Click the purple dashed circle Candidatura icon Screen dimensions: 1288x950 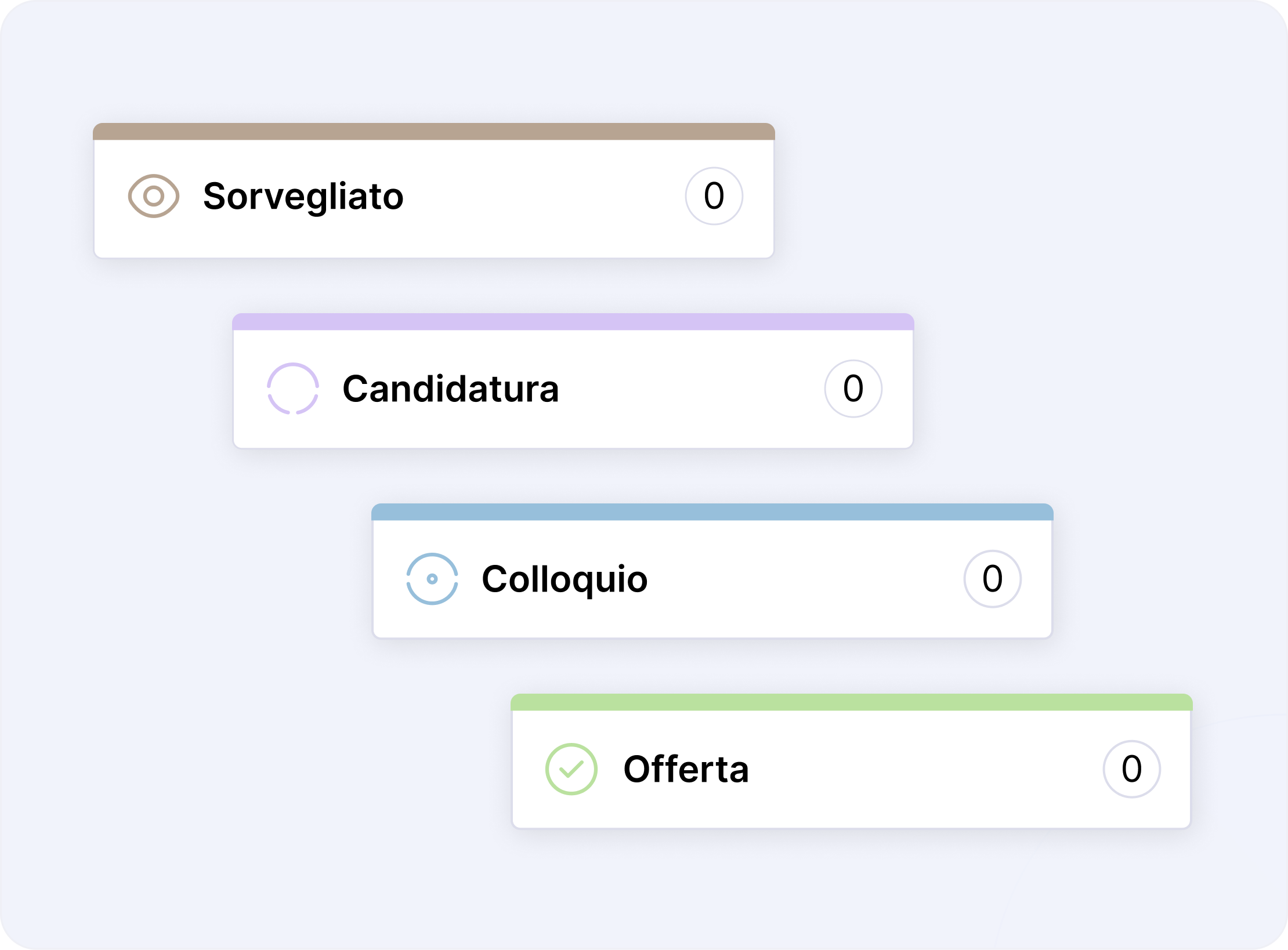click(x=293, y=389)
